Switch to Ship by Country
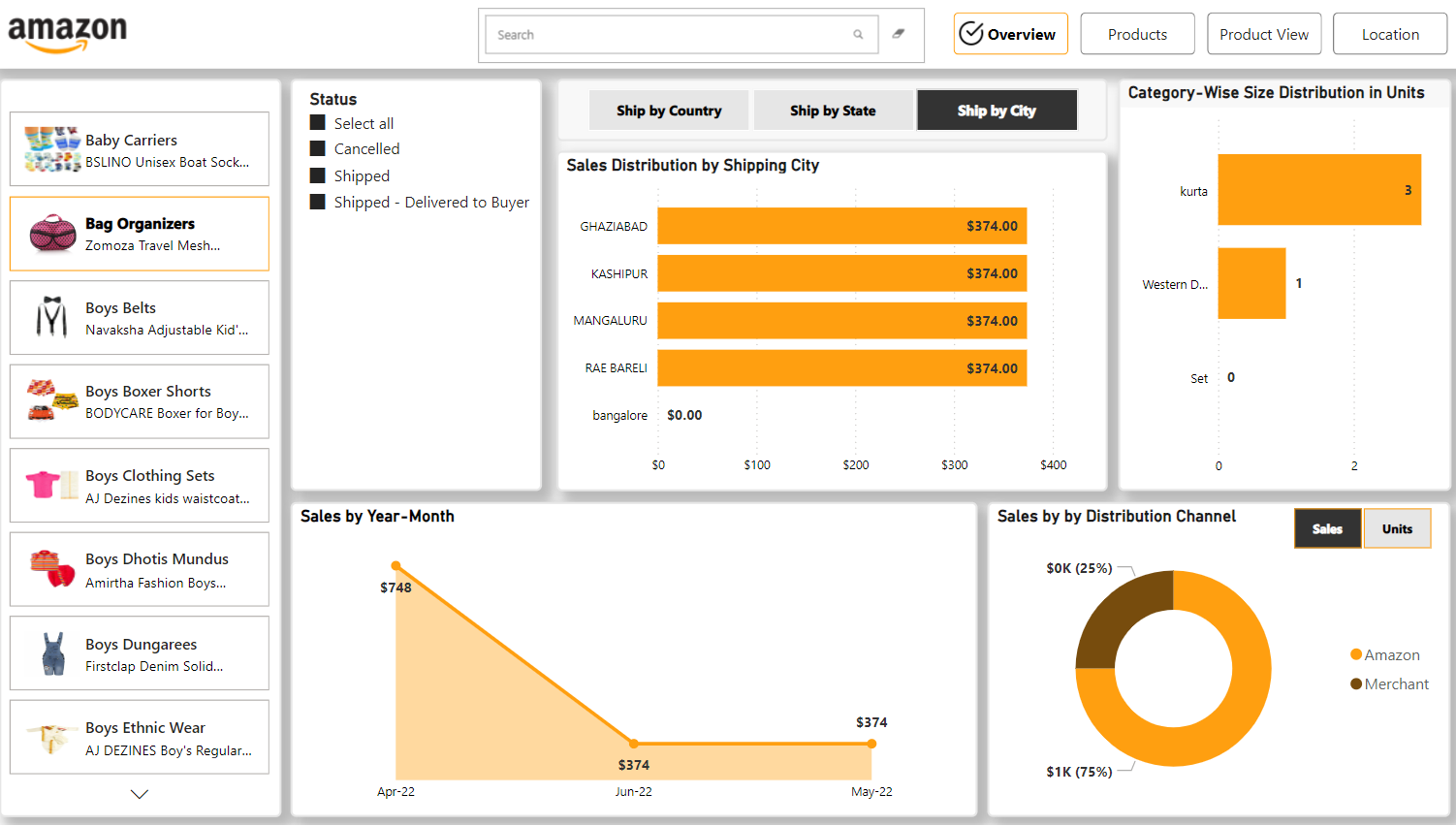This screenshot has width=1456, height=826. [x=669, y=111]
